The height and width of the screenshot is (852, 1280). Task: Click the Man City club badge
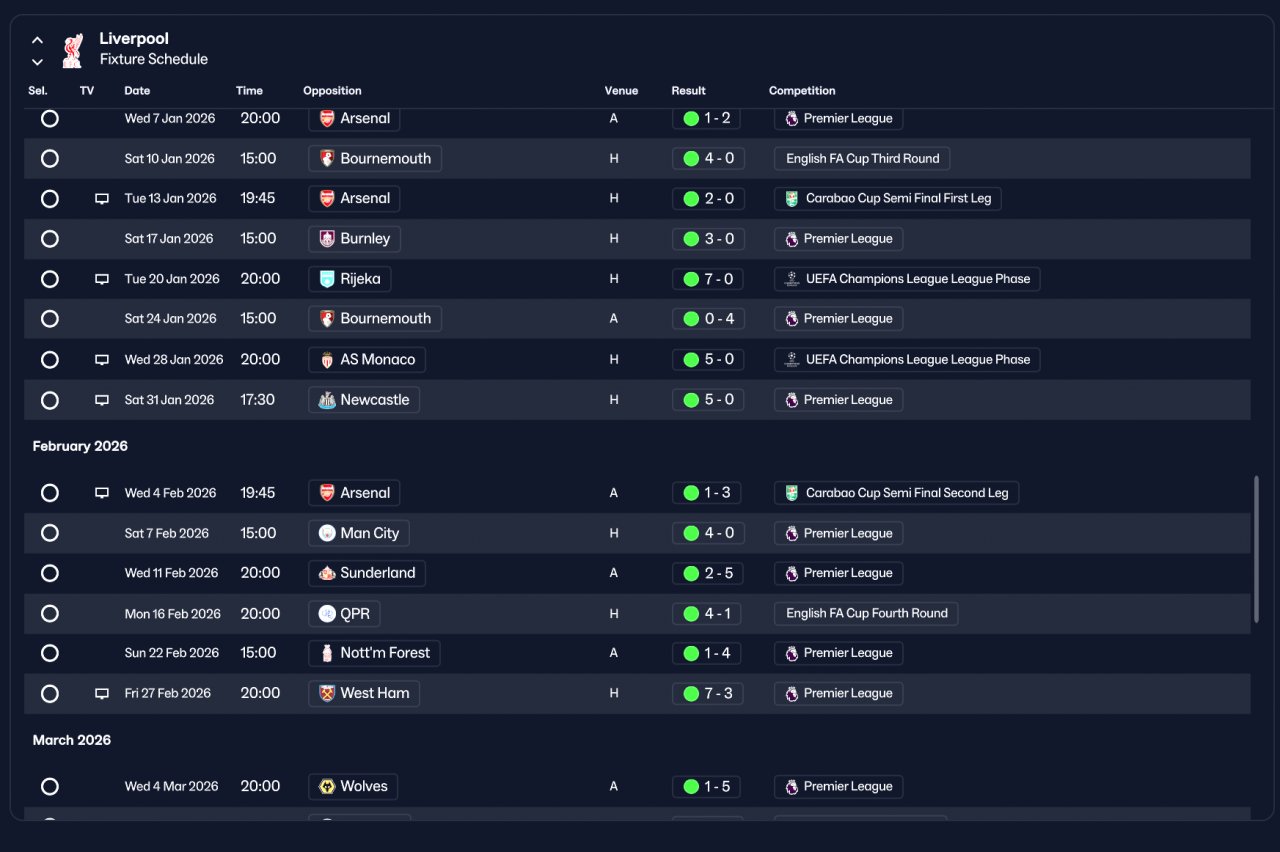tap(326, 533)
